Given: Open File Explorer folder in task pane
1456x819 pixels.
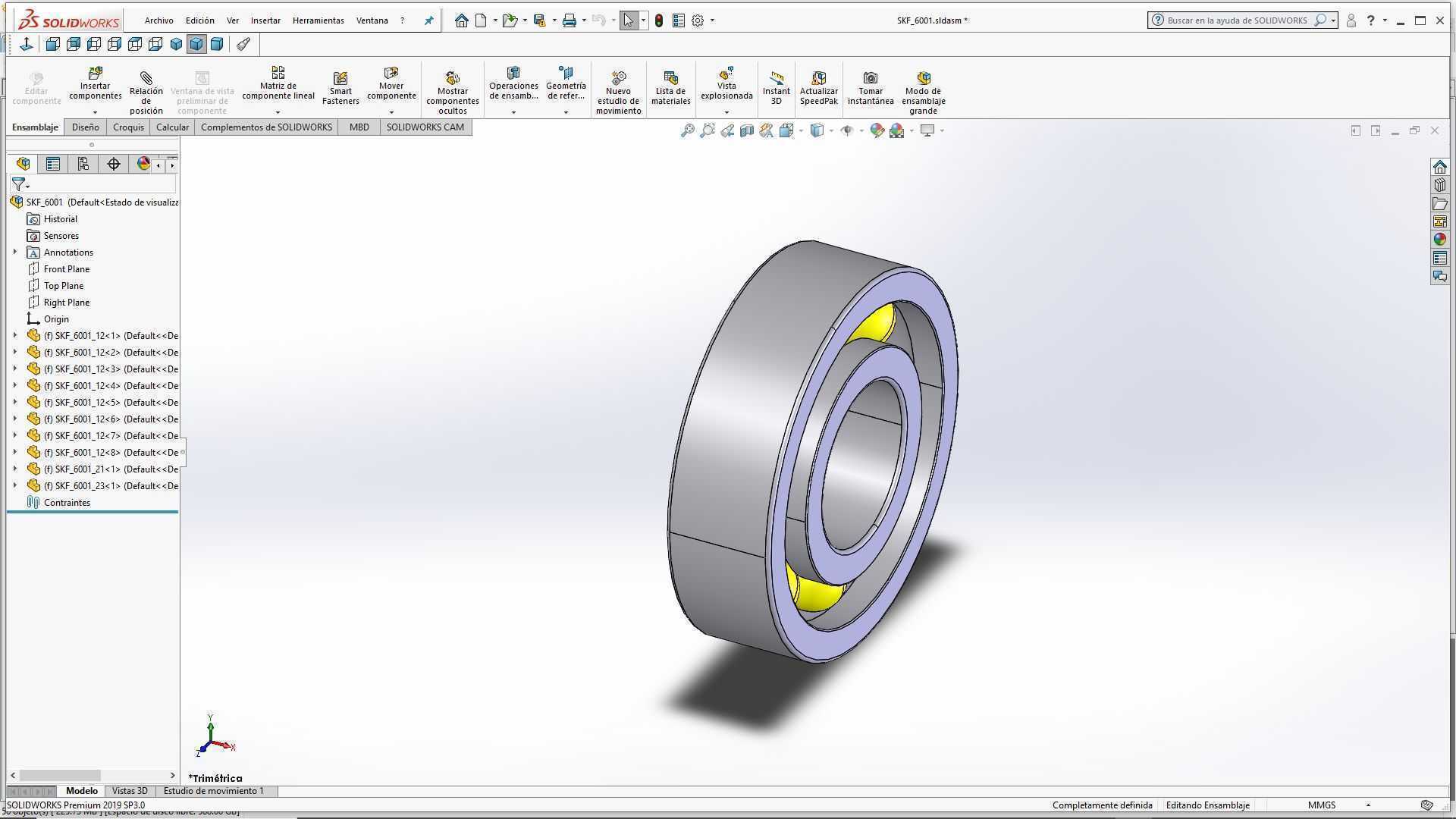Looking at the screenshot, I should (1439, 203).
